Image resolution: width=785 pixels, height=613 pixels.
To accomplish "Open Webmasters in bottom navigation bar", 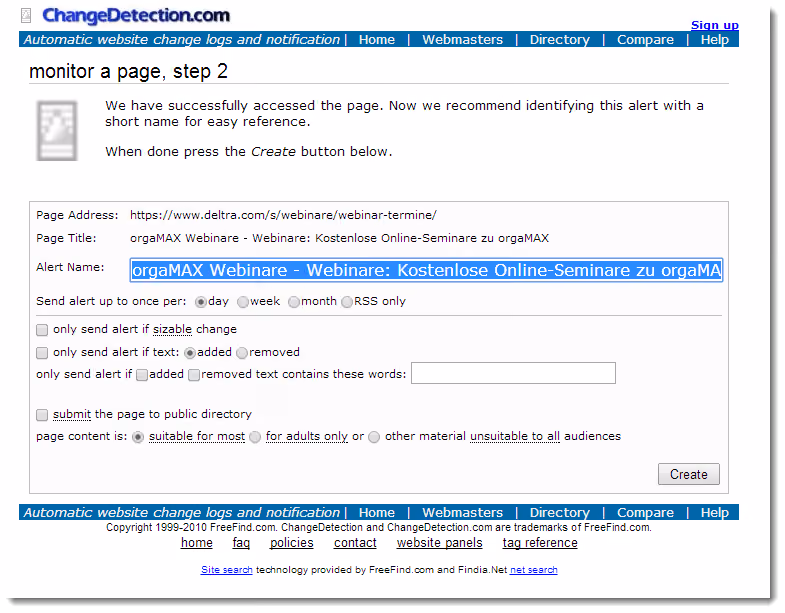I will pos(462,512).
